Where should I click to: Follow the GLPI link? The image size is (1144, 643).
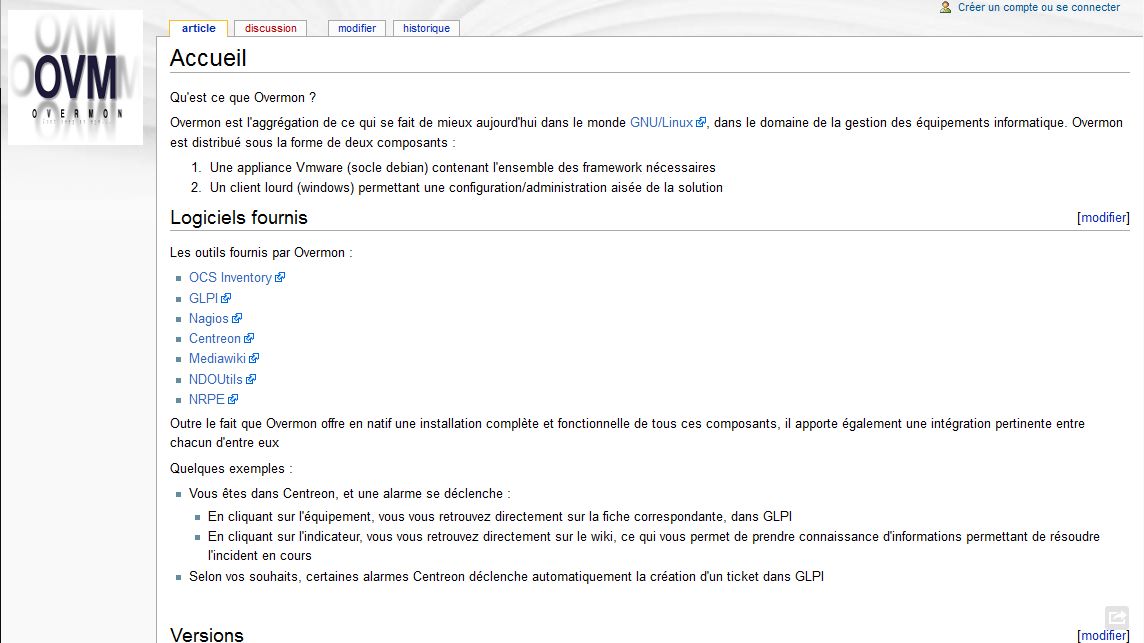pyautogui.click(x=203, y=298)
